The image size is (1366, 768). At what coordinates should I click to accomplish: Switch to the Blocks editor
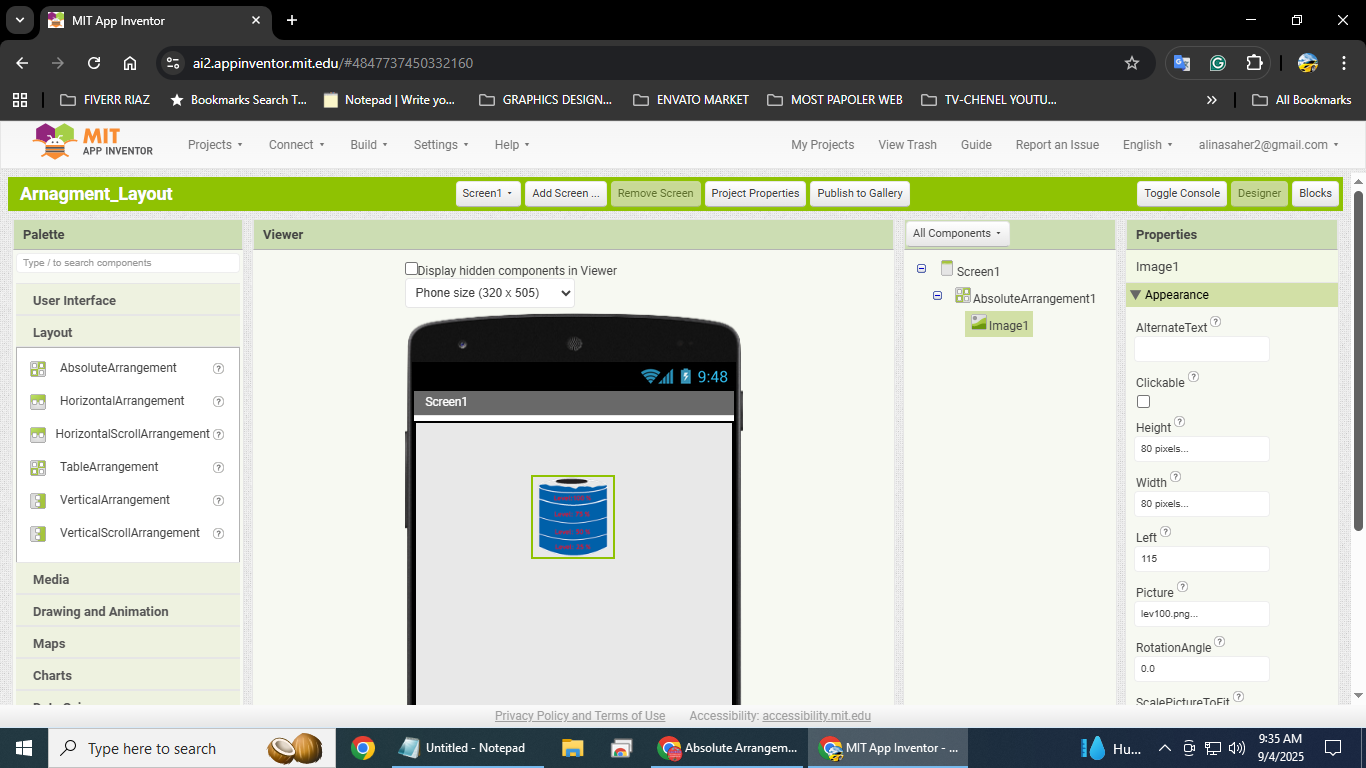coord(1314,193)
